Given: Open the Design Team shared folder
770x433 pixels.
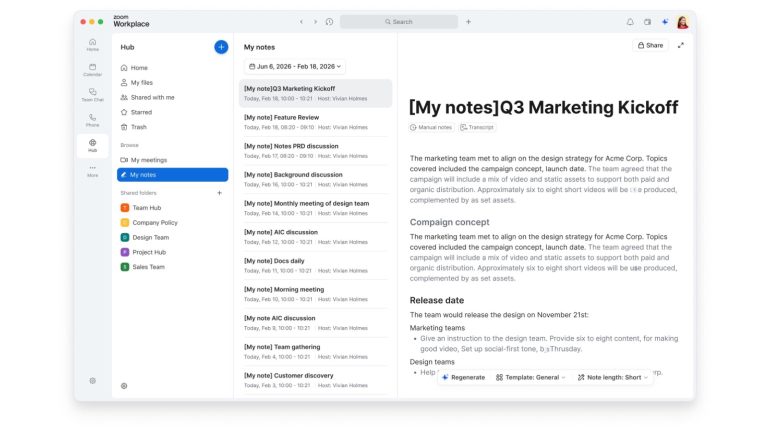Looking at the screenshot, I should pyautogui.click(x=150, y=237).
